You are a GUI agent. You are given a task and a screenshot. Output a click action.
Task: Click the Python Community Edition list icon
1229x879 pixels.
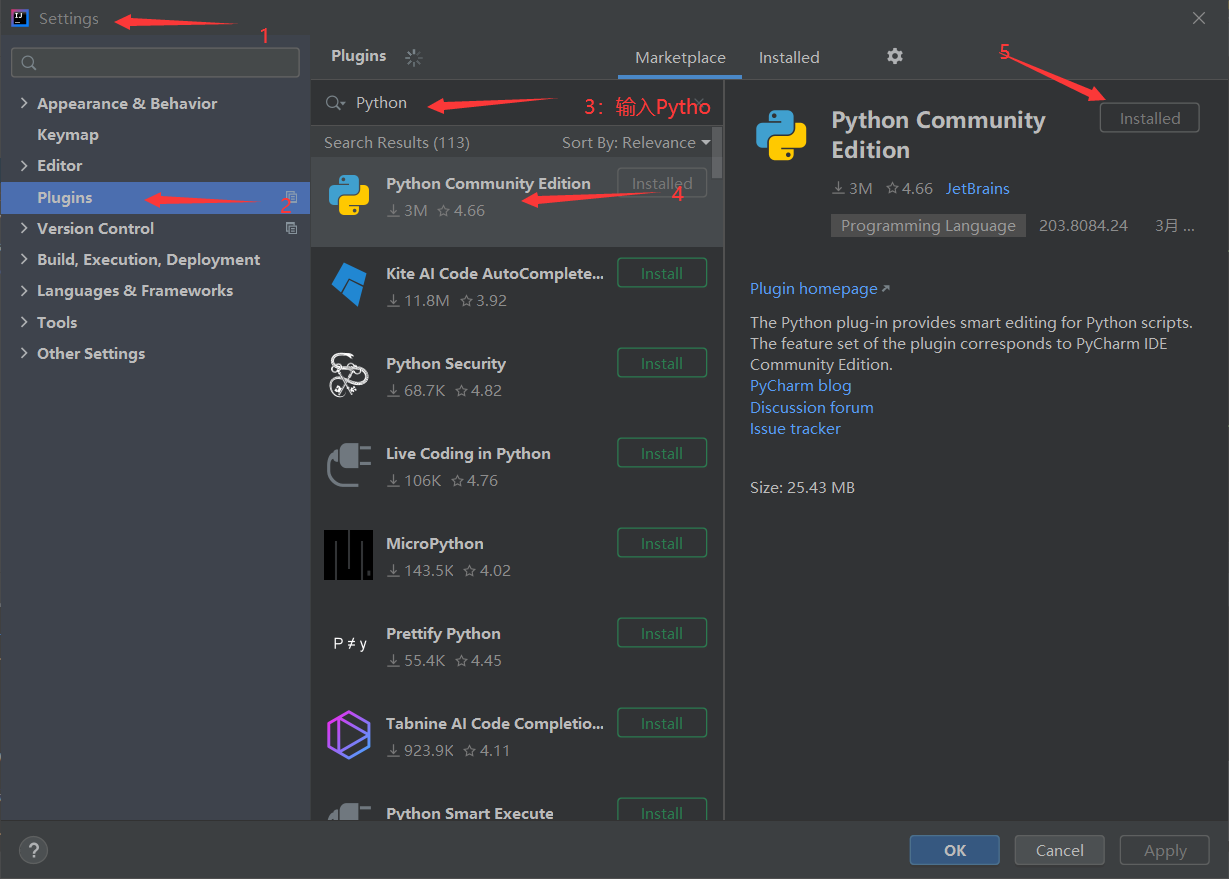[349, 195]
